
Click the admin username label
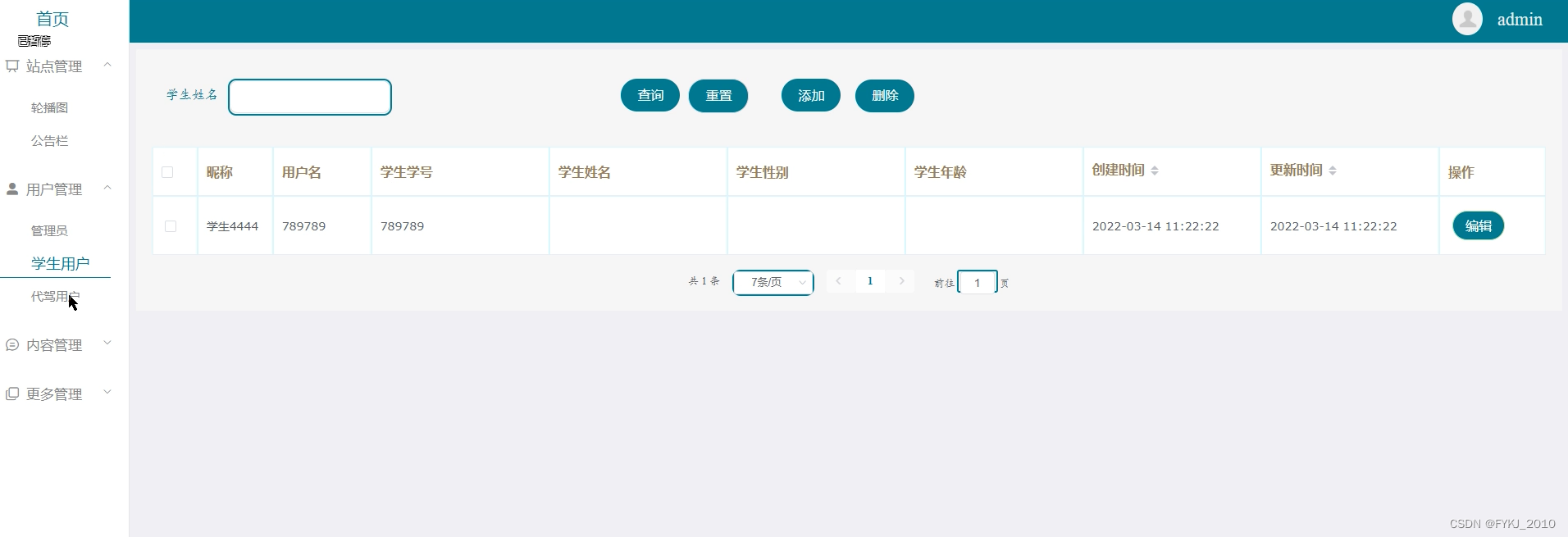coord(1520,20)
